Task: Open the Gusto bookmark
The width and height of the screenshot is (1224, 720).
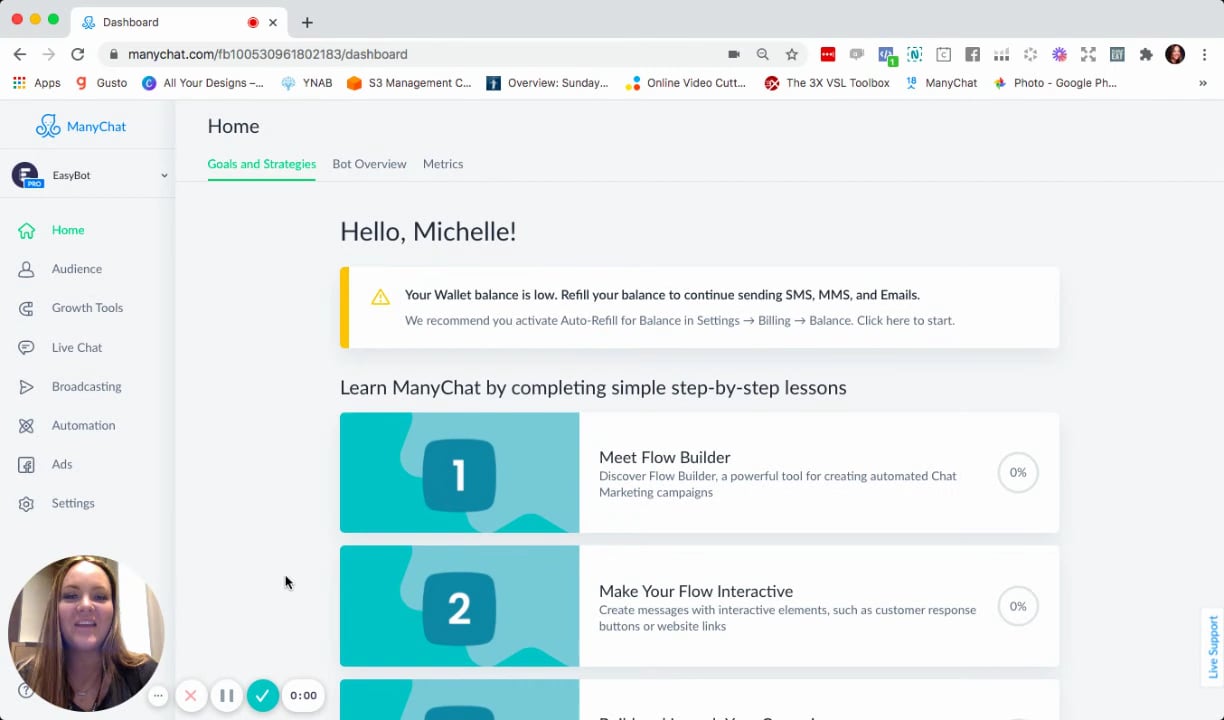Action: [x=101, y=83]
